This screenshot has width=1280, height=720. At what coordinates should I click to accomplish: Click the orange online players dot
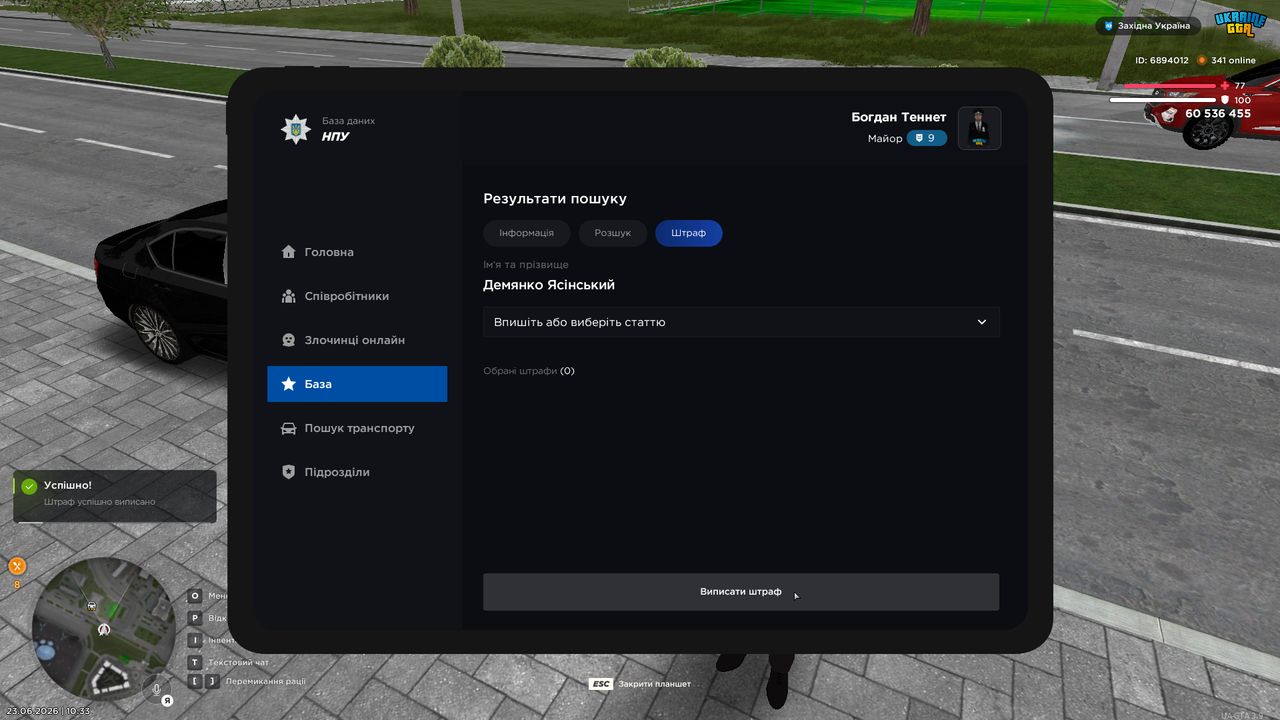(x=1202, y=60)
